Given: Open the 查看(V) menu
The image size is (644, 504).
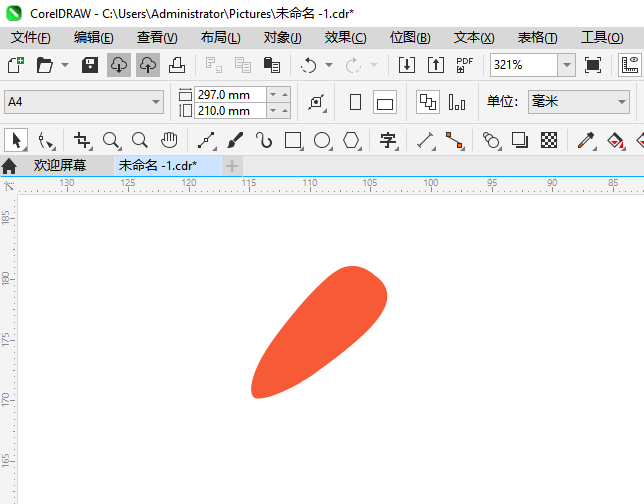Looking at the screenshot, I should (157, 38).
